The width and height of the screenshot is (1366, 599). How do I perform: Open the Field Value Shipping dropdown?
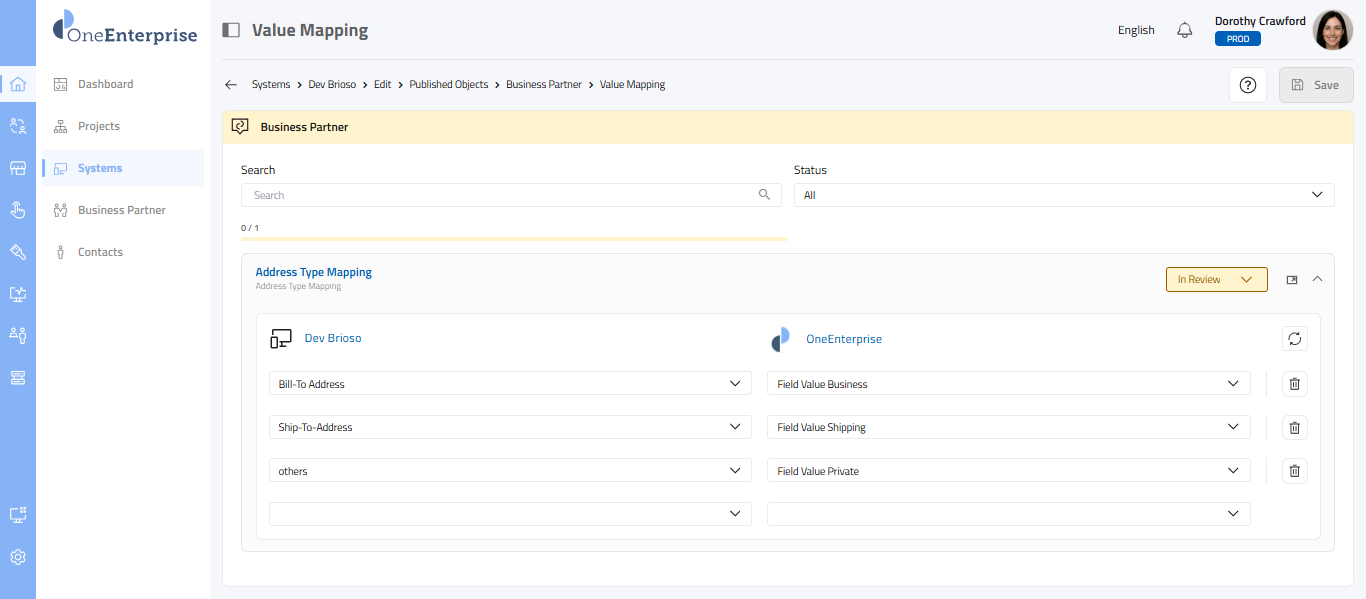coord(1008,427)
